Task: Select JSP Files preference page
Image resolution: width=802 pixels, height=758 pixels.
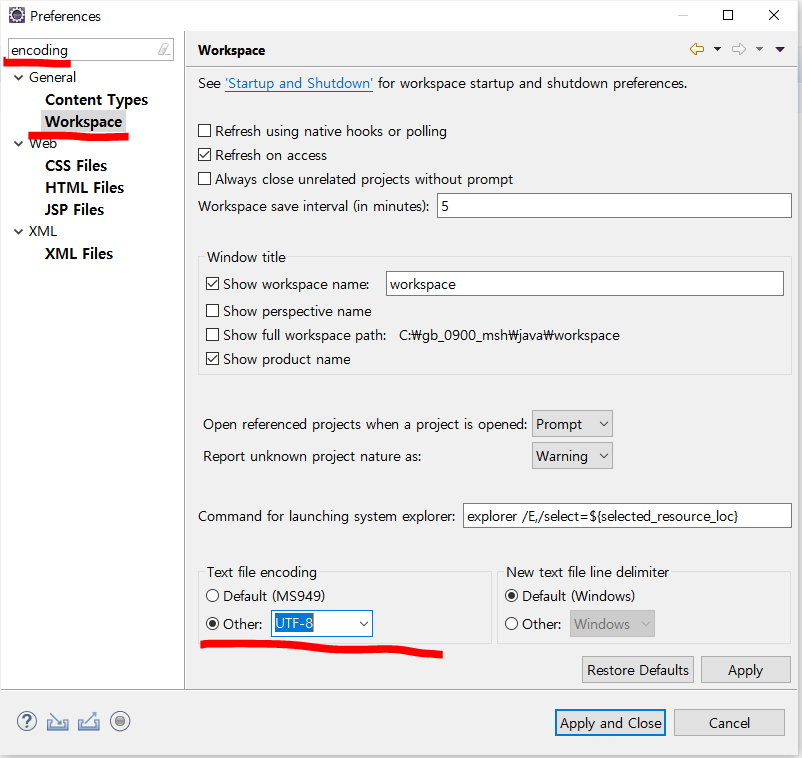Action: 74,210
